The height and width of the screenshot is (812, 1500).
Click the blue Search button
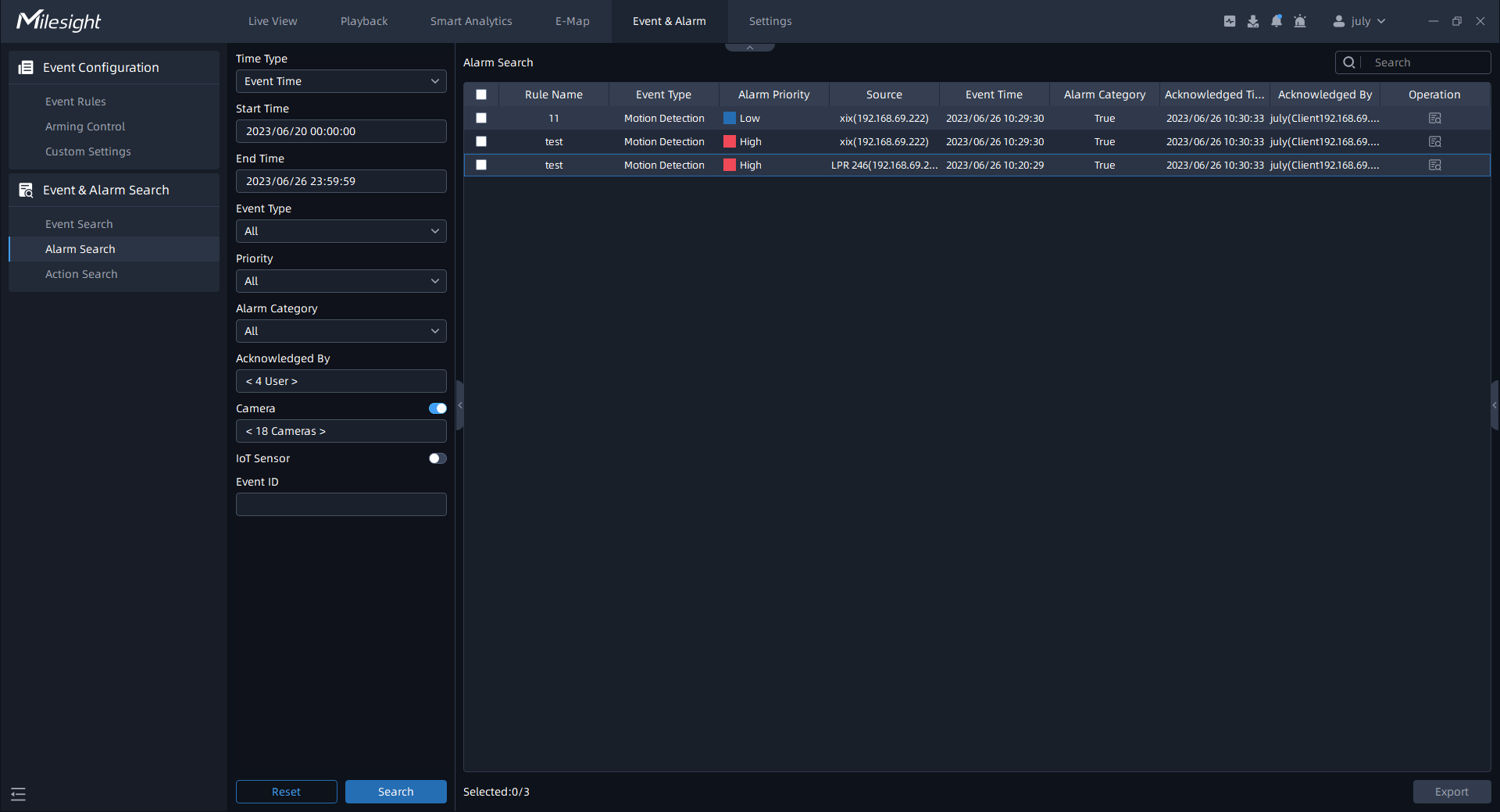(395, 792)
